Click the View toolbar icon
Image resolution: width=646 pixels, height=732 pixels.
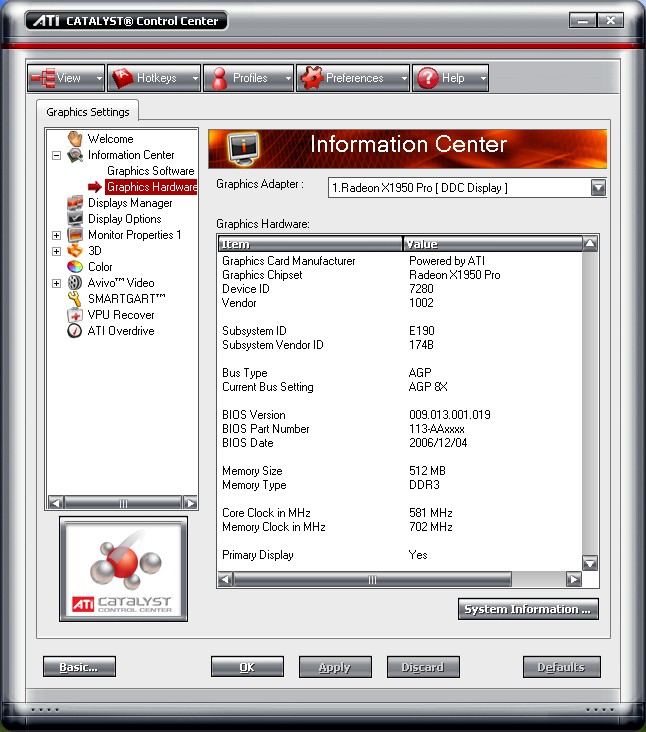(43, 78)
